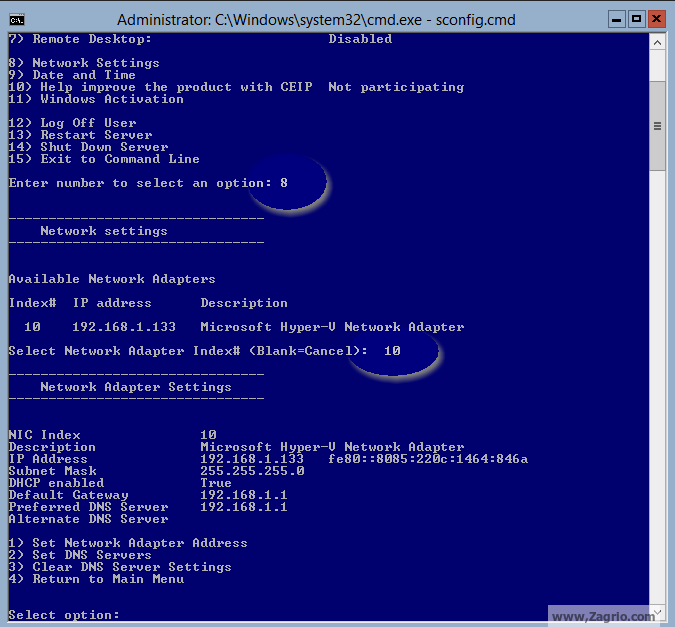Click 'Select Network Adapter Index#' prompt text
Image resolution: width=675 pixels, height=627 pixels.
coord(188,351)
